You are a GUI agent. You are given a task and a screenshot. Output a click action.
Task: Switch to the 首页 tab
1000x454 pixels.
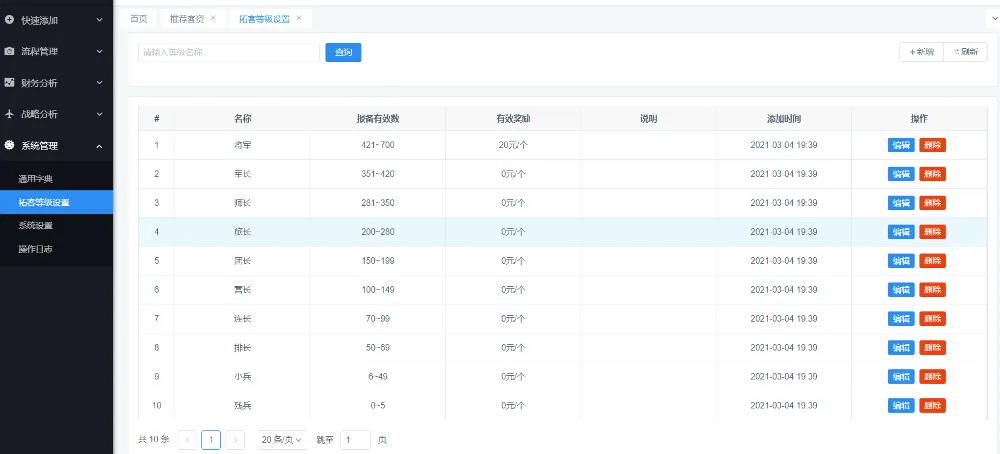click(139, 18)
